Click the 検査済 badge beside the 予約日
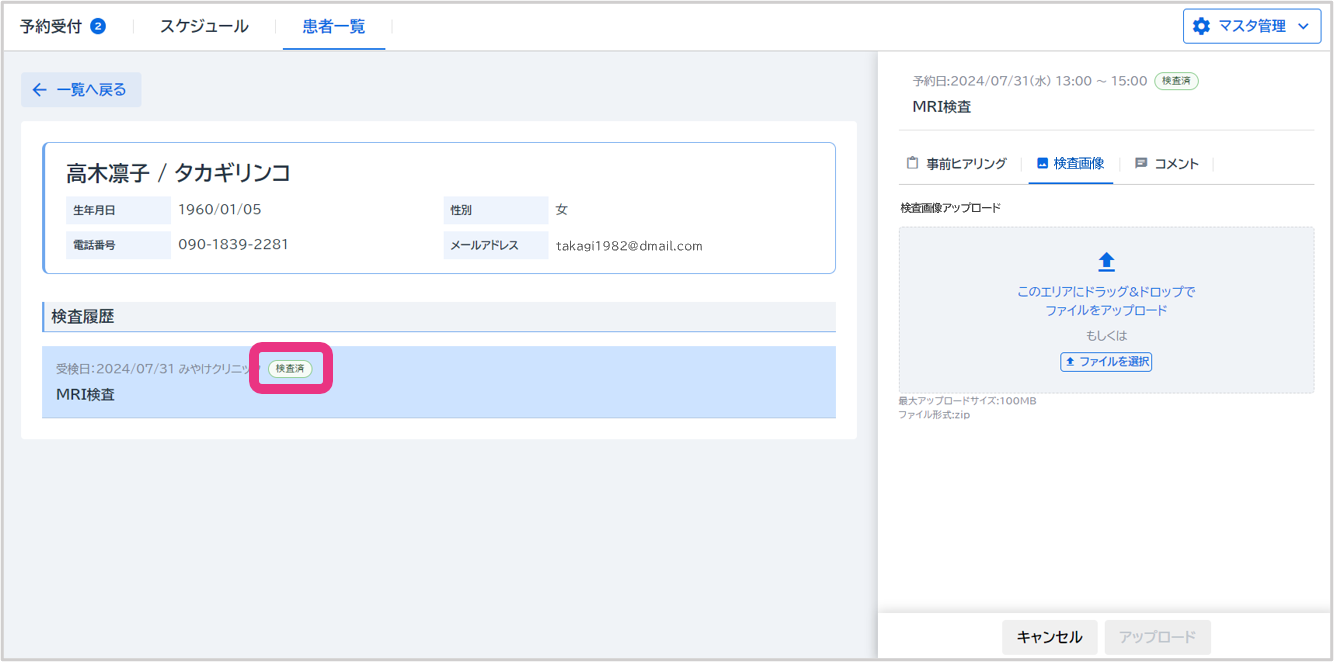The height and width of the screenshot is (662, 1334). click(1176, 81)
